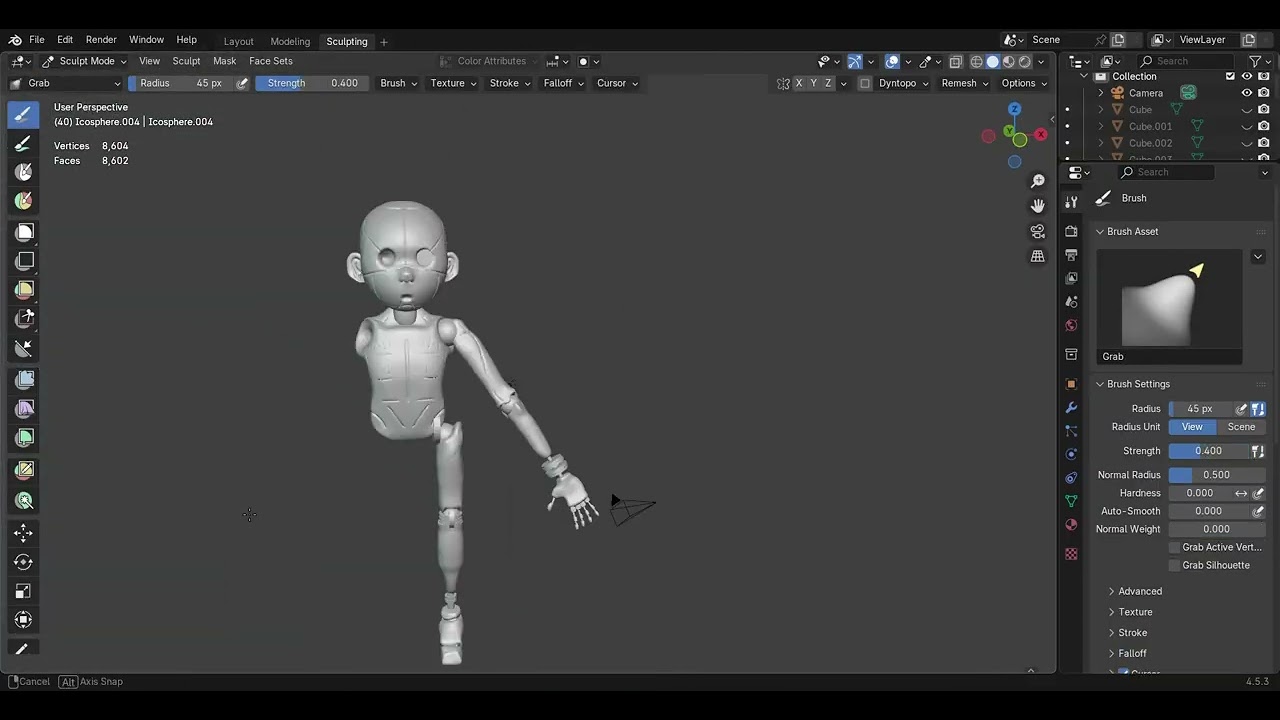The height and width of the screenshot is (720, 1280).
Task: Select the Scale tool in the toolbar
Action: point(24,591)
